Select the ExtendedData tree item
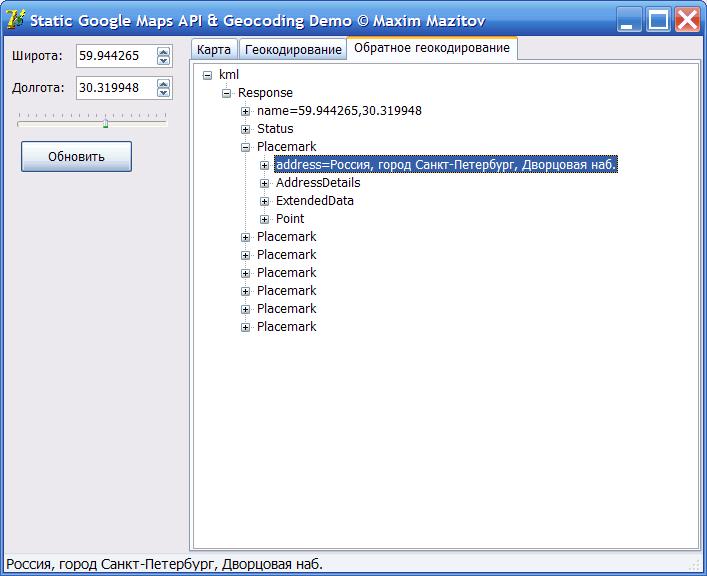Viewport: 707px width, 576px height. (x=315, y=201)
